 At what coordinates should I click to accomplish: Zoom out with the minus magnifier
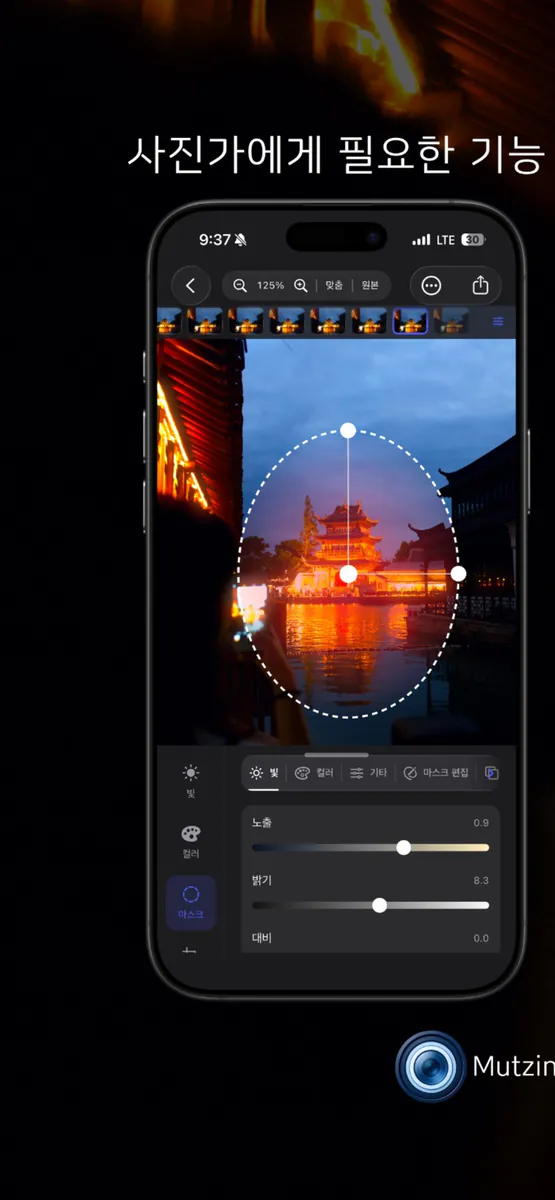point(240,286)
